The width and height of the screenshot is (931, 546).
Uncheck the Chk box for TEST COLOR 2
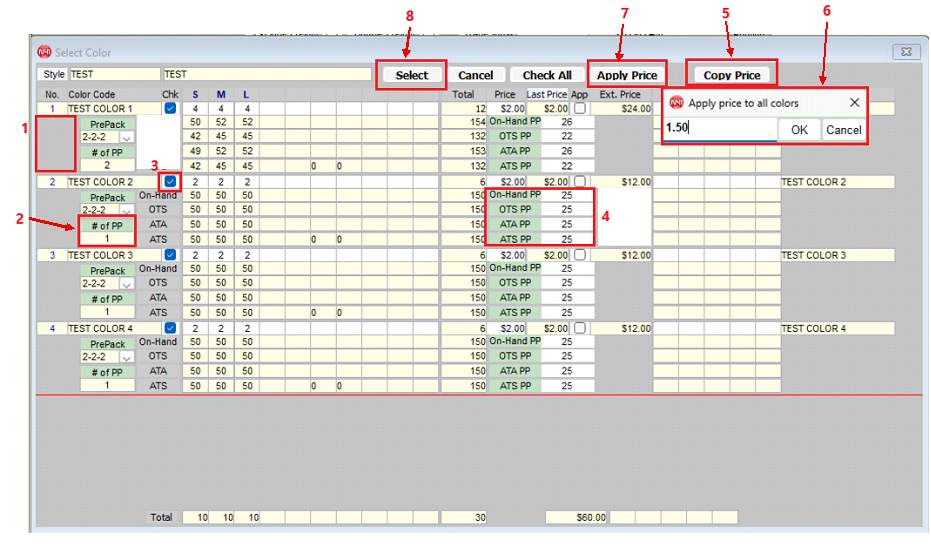coord(170,182)
